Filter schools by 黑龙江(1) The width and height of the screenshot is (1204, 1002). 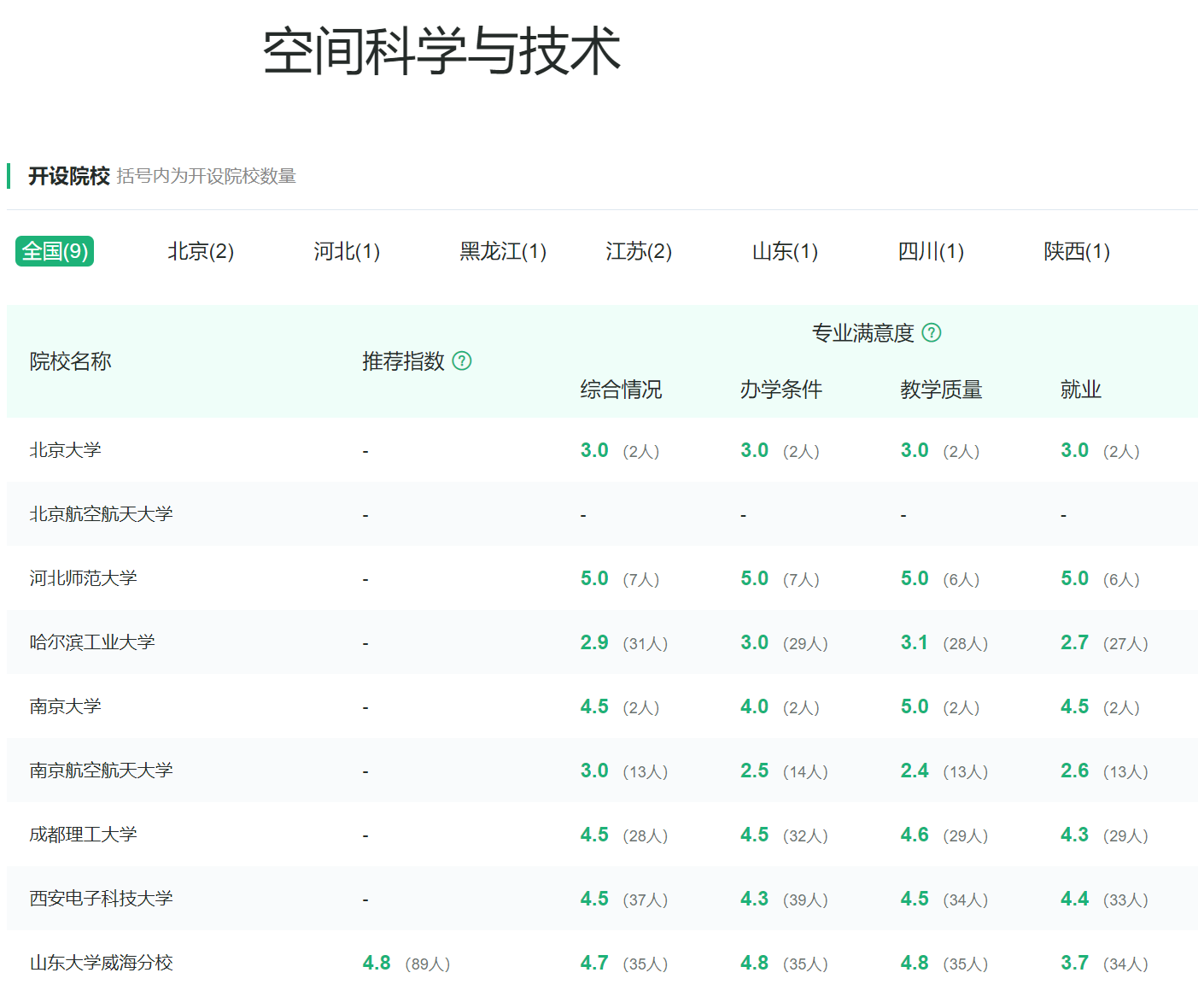pos(502,251)
